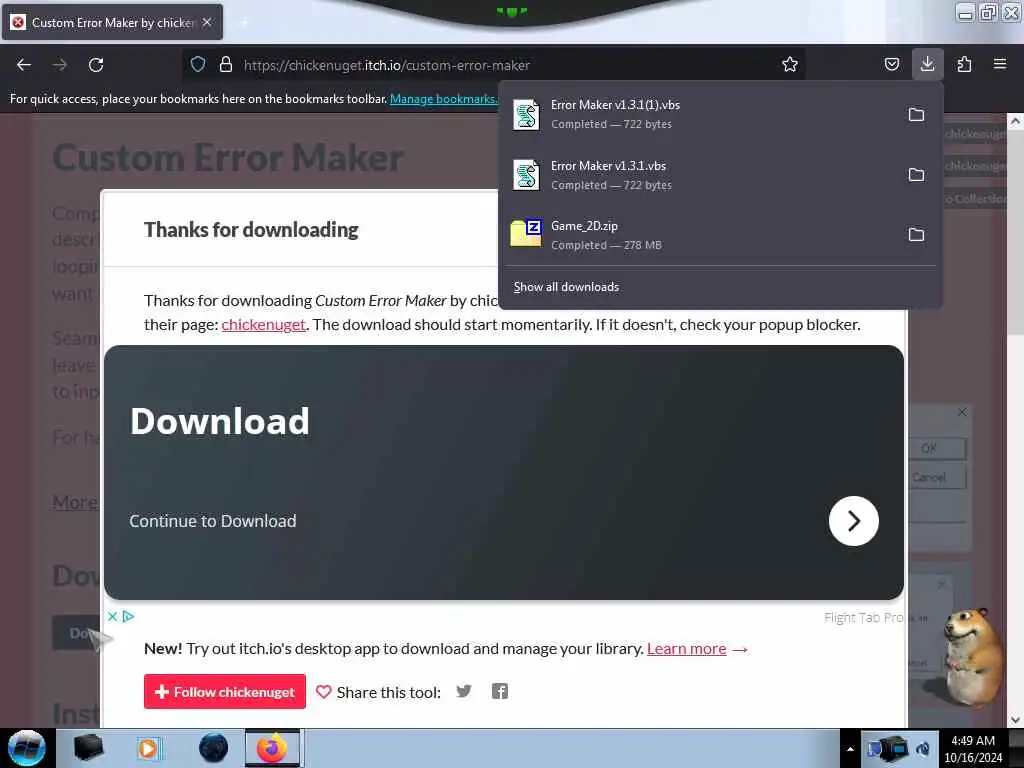The height and width of the screenshot is (768, 1024).
Task: Click the page scrollbar down arrow
Action: [x=1015, y=720]
